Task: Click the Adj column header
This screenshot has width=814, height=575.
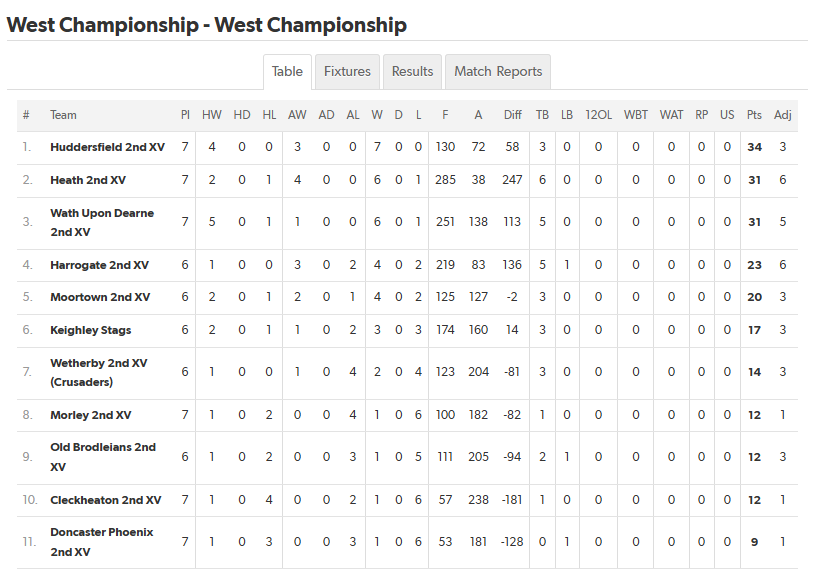Action: [782, 115]
